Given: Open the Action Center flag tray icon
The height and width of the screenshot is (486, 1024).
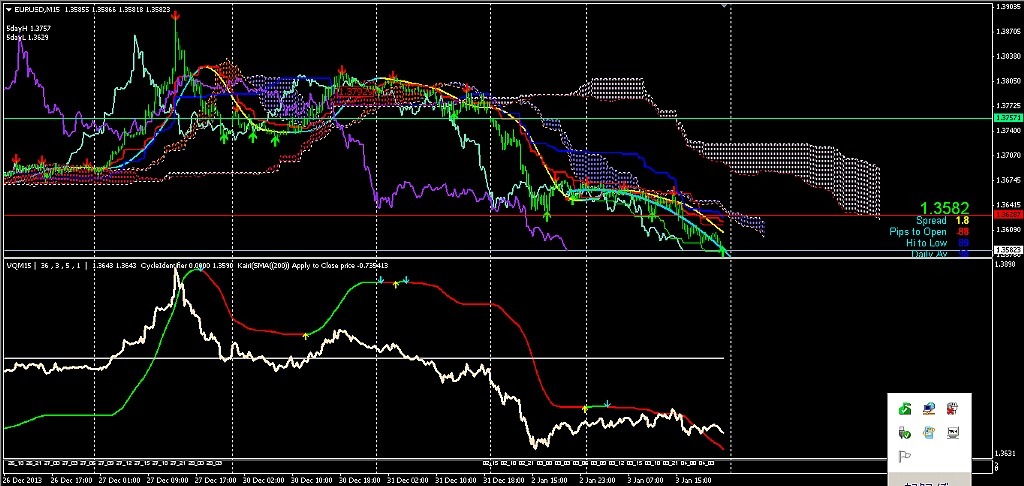Looking at the screenshot, I should tap(904, 456).
